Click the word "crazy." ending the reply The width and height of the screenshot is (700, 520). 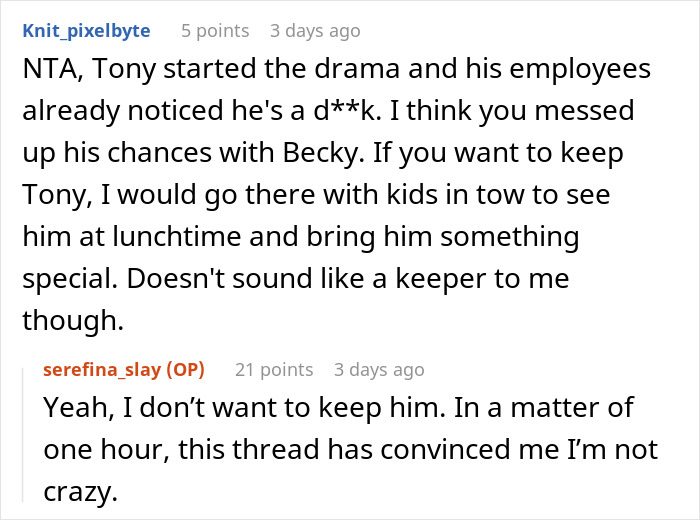coord(80,492)
